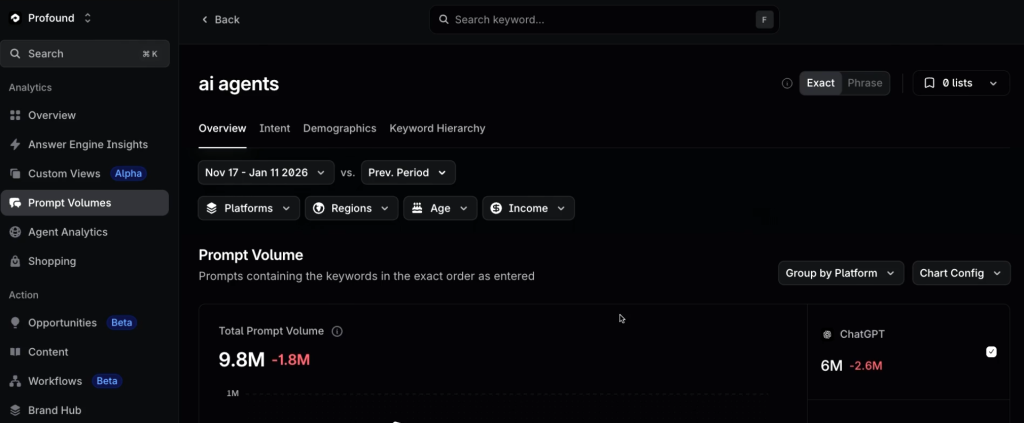1024x423 pixels.
Task: Click the Opportunities lightbulb icon
Action: pos(15,322)
